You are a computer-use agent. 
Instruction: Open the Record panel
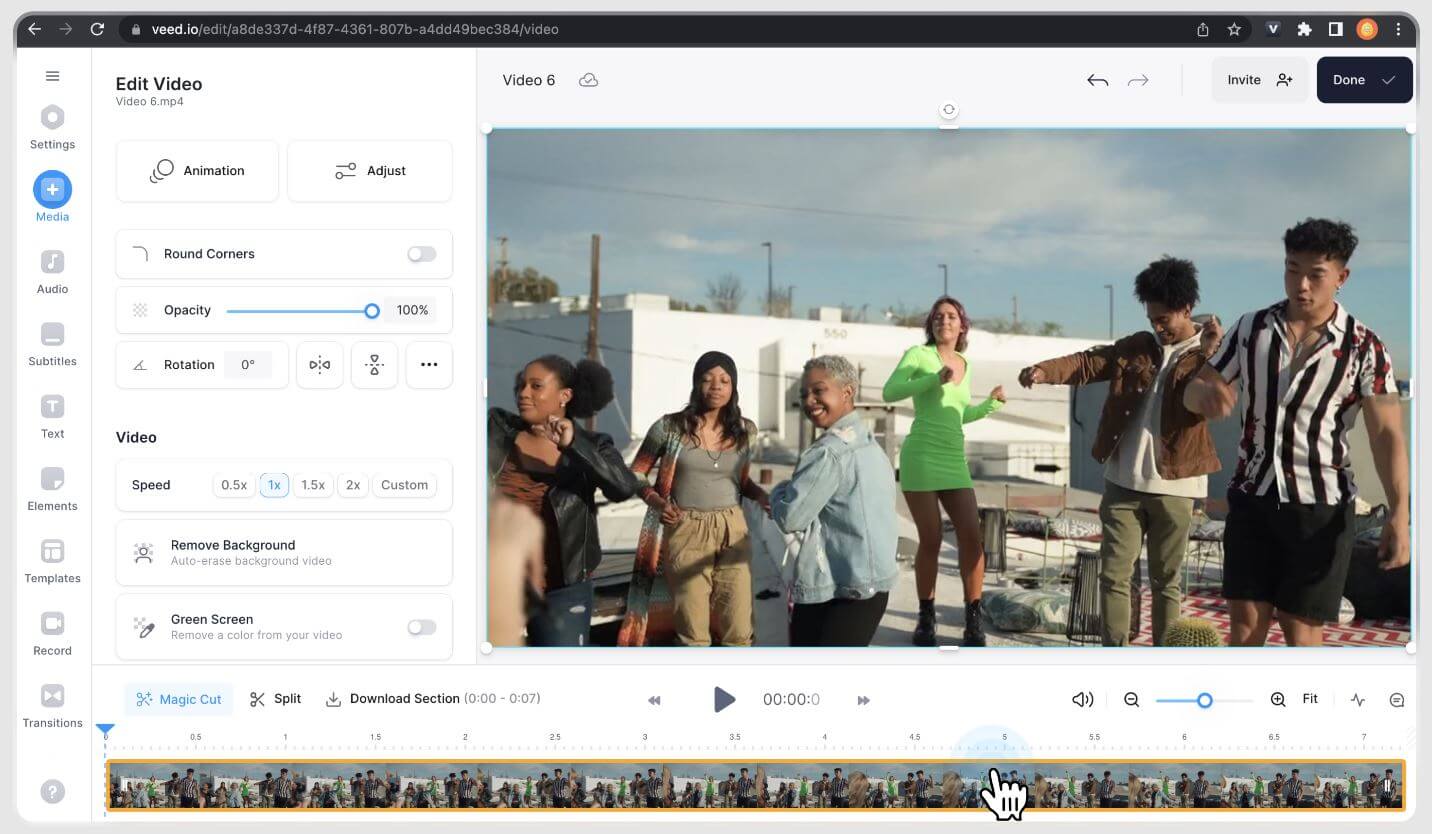pyautogui.click(x=52, y=634)
